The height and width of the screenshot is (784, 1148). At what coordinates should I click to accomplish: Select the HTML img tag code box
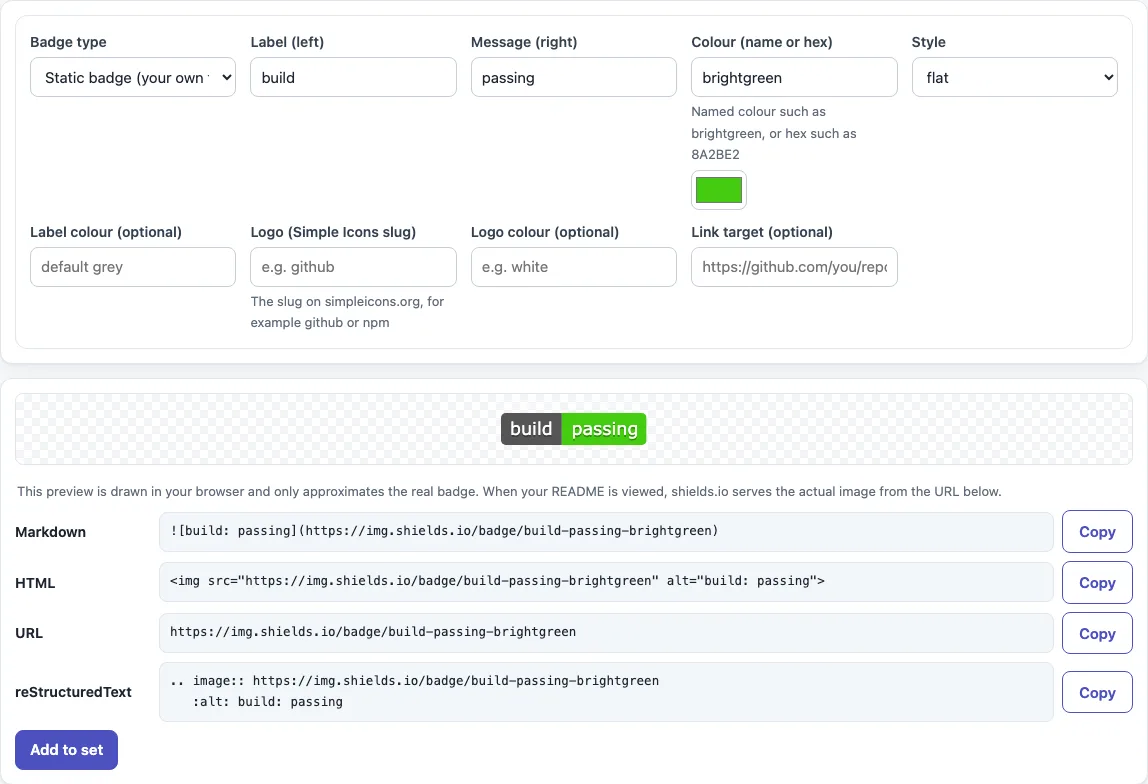click(x=605, y=582)
